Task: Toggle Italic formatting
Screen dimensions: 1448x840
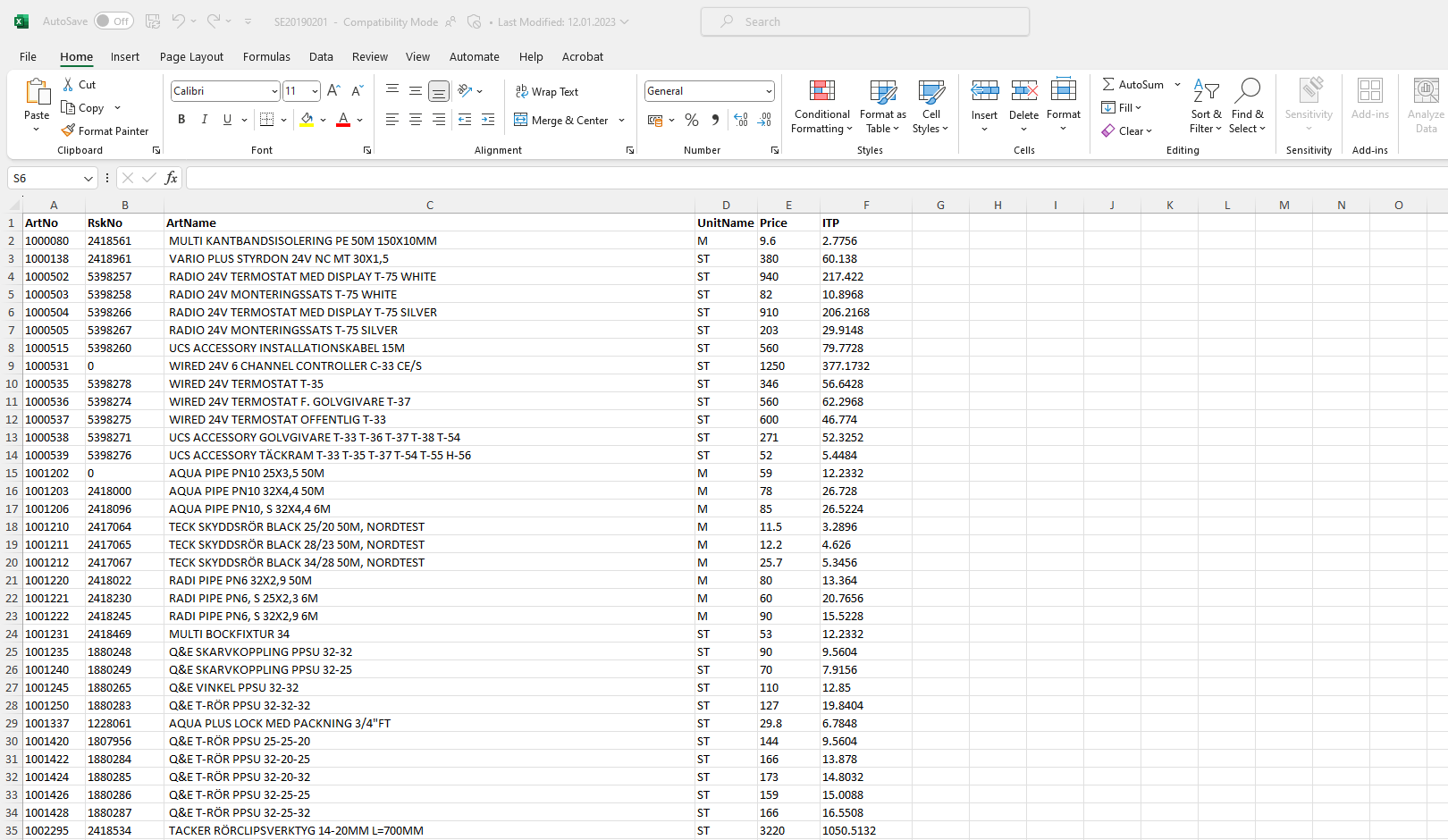Action: [x=204, y=119]
